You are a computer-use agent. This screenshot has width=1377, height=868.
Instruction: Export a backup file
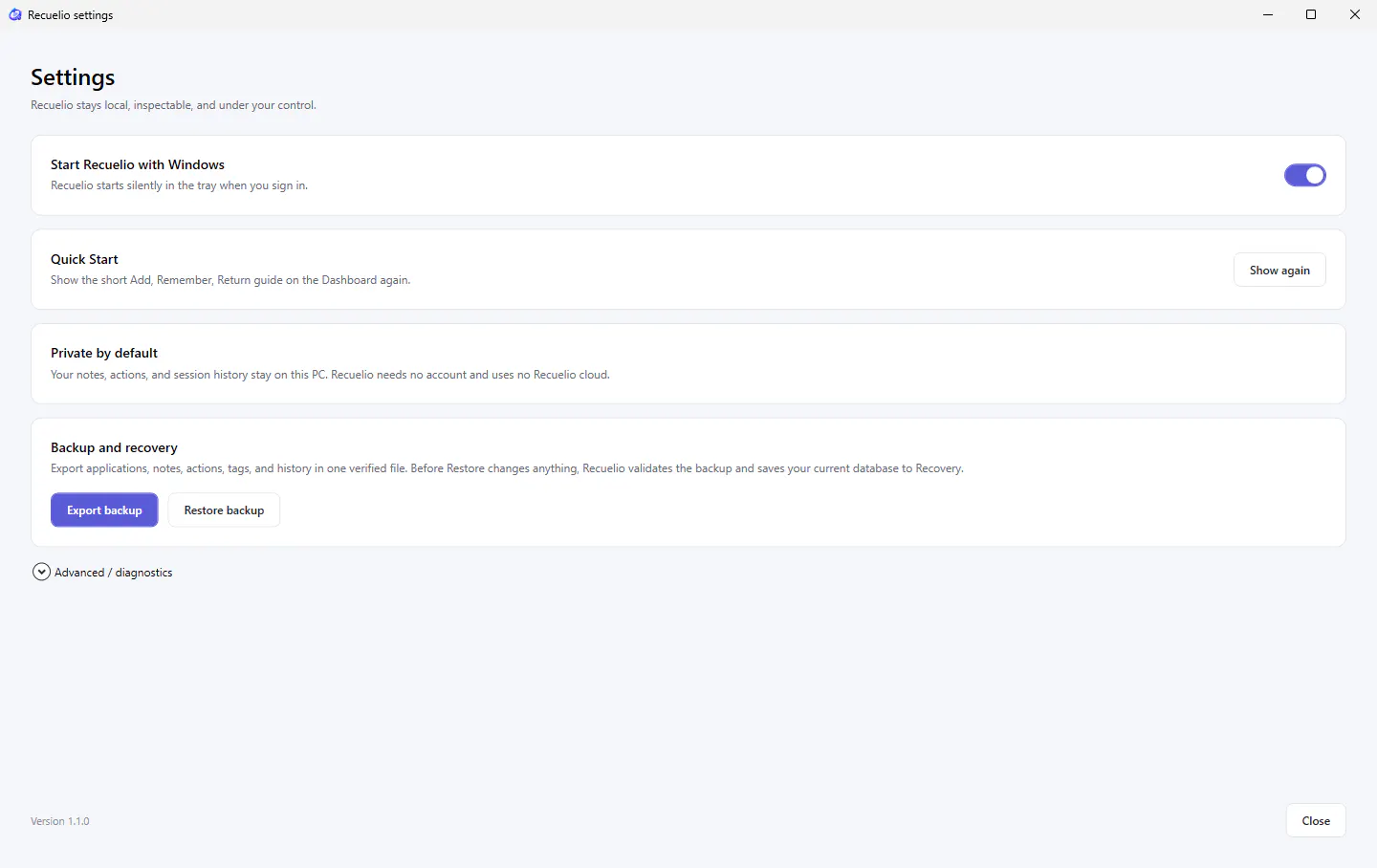click(x=104, y=510)
